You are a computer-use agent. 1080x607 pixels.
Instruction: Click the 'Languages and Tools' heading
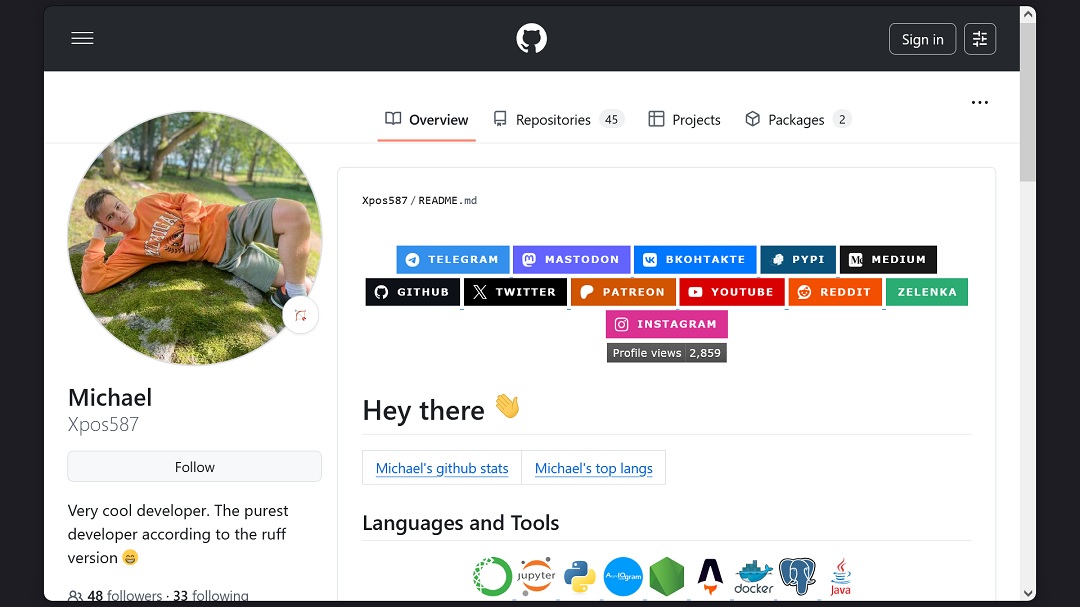(x=461, y=523)
